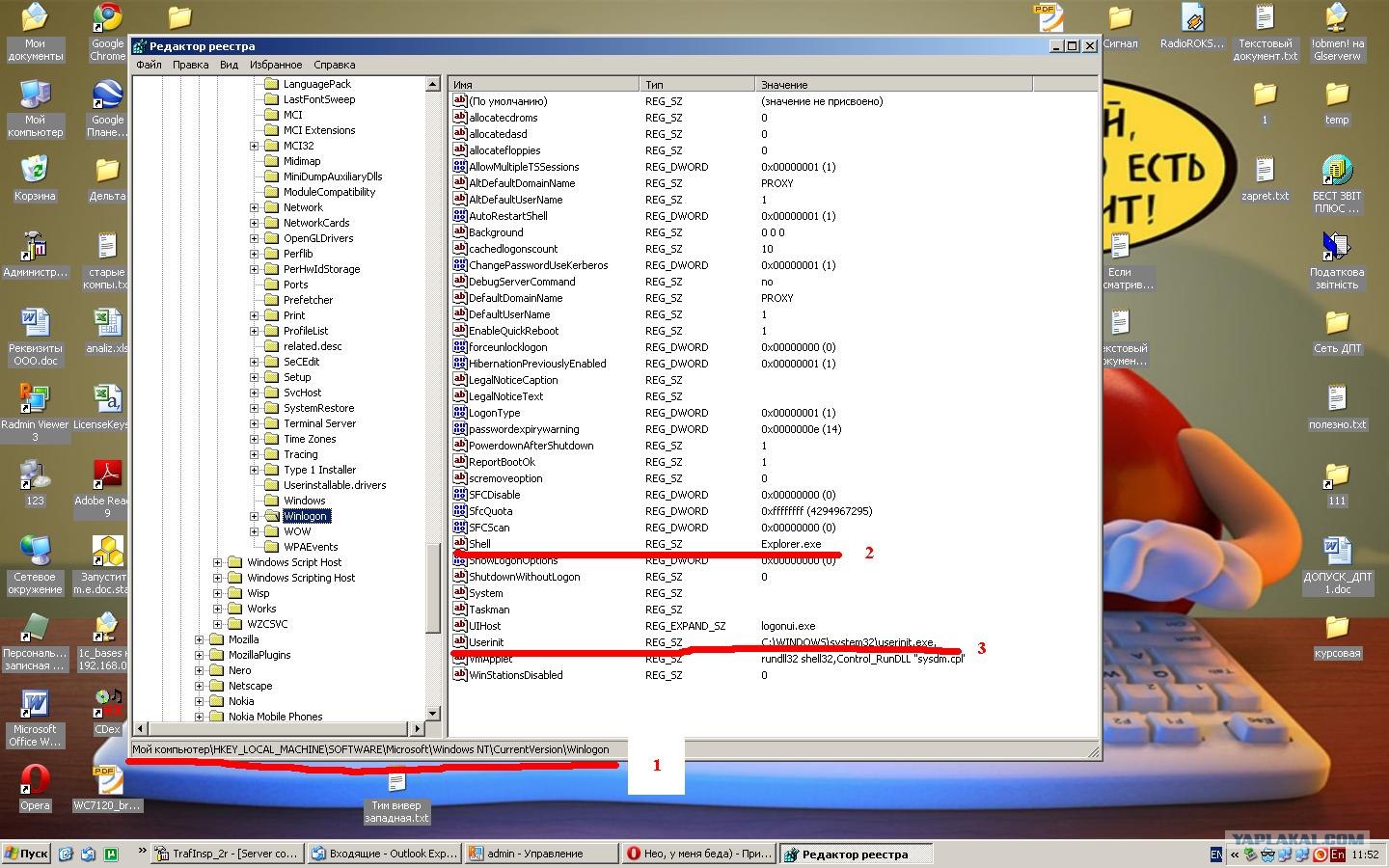
Task: Open the Файл menu
Action: pos(149,65)
